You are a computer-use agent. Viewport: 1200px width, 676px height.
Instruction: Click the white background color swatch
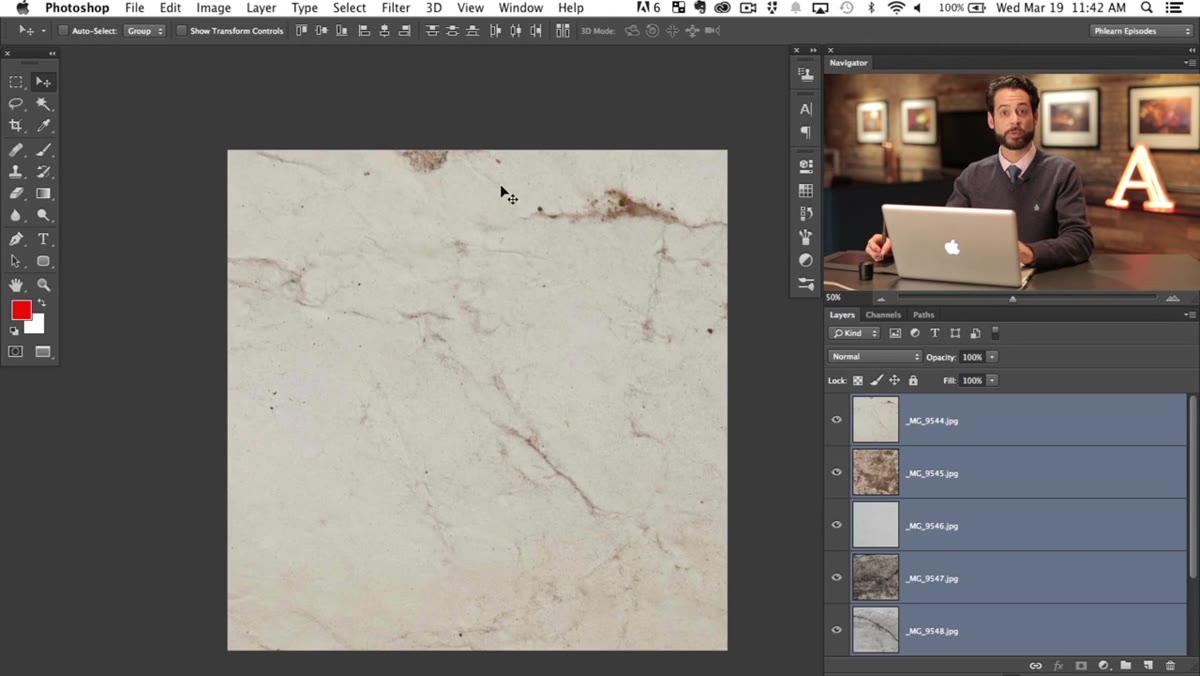pyautogui.click(x=37, y=326)
